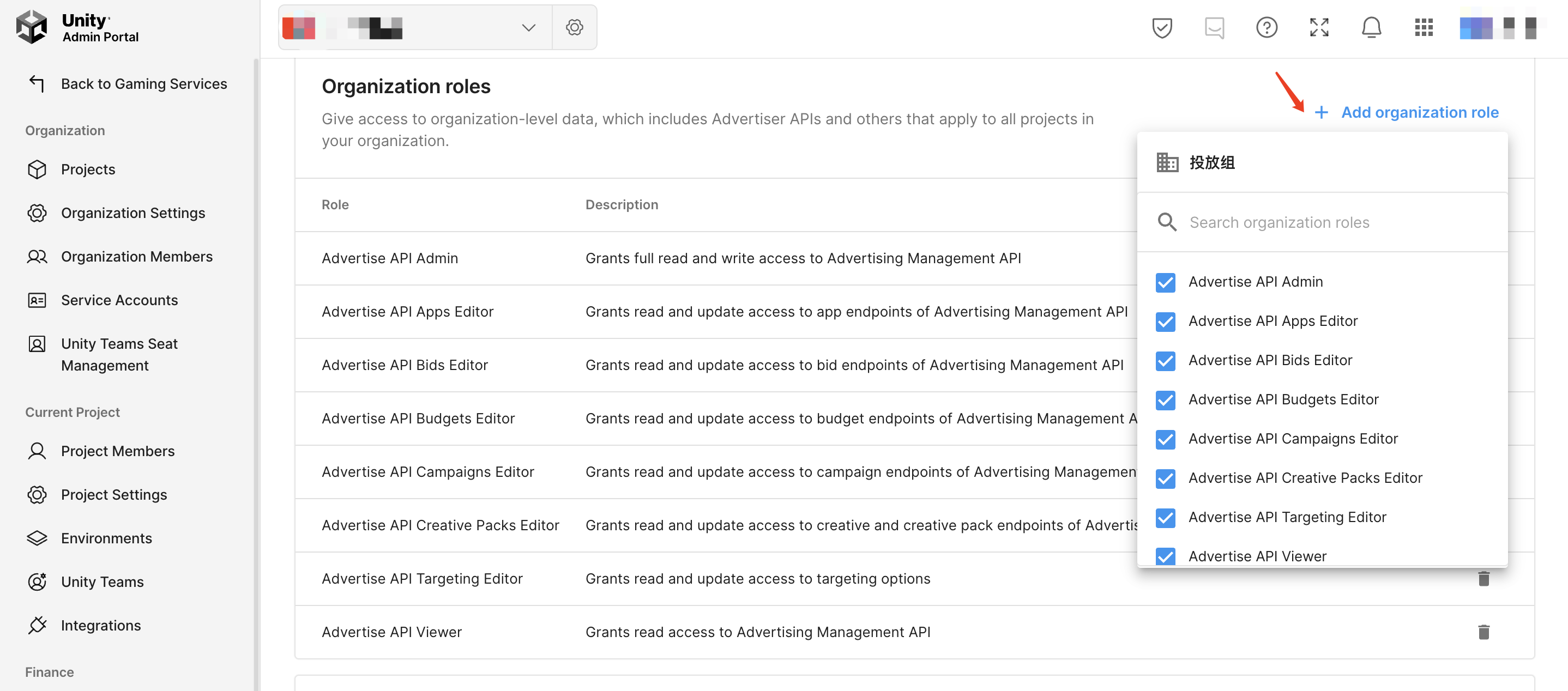Click 'Grants read access to Advertising Management API' description

coord(758,633)
